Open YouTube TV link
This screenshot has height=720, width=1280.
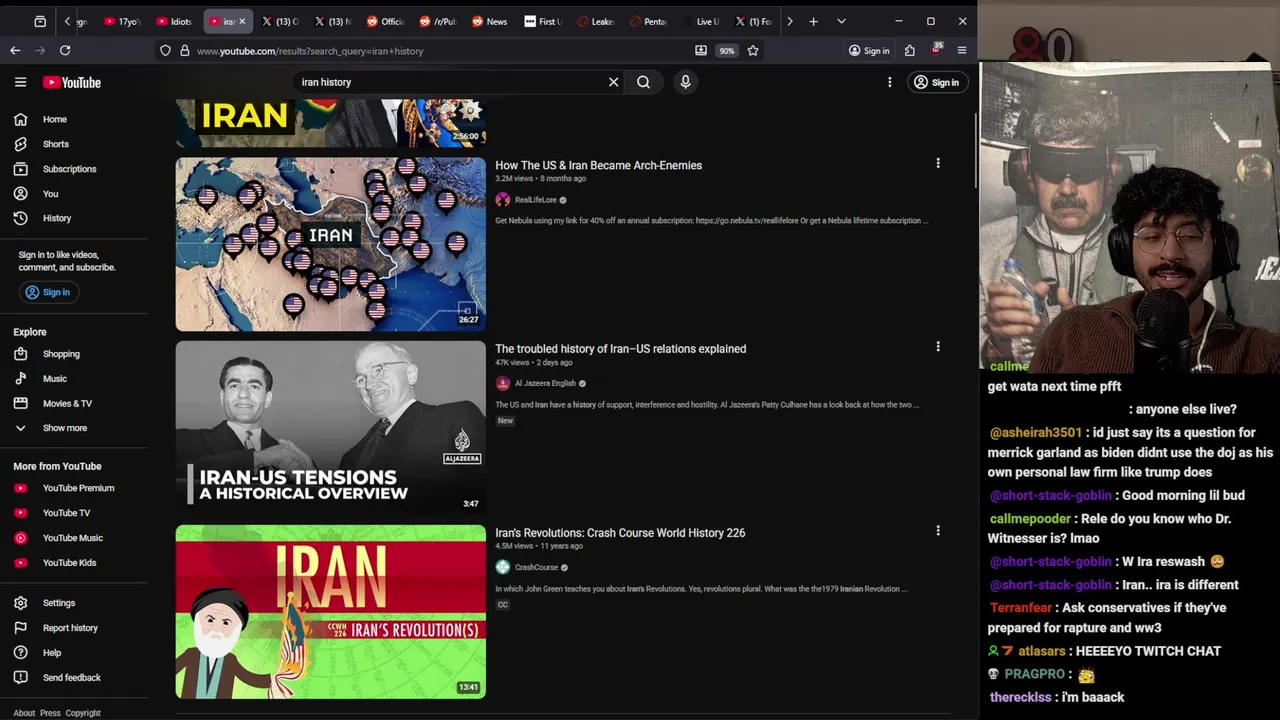[x=66, y=513]
